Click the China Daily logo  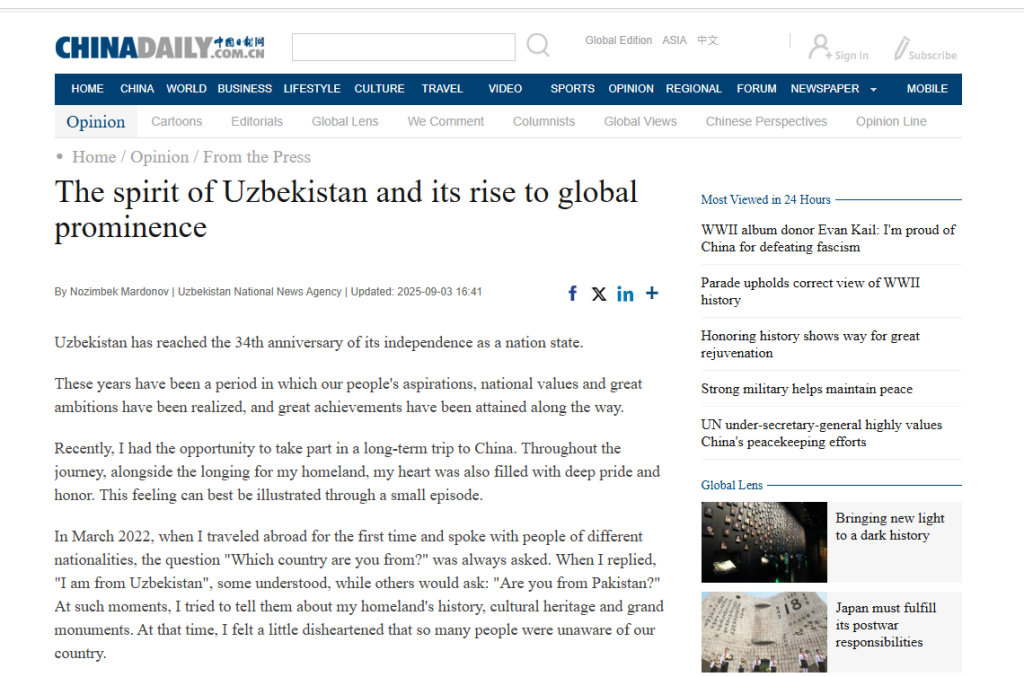coord(160,47)
